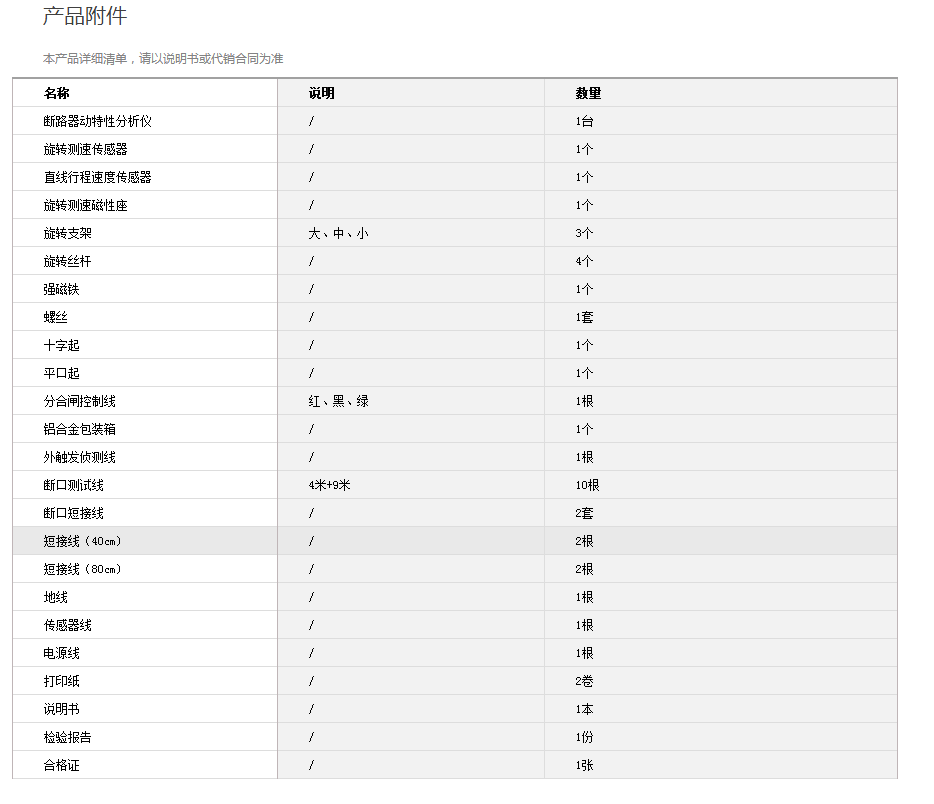The height and width of the screenshot is (804, 934).
Task: Click the 数量 column header
Action: 588,93
